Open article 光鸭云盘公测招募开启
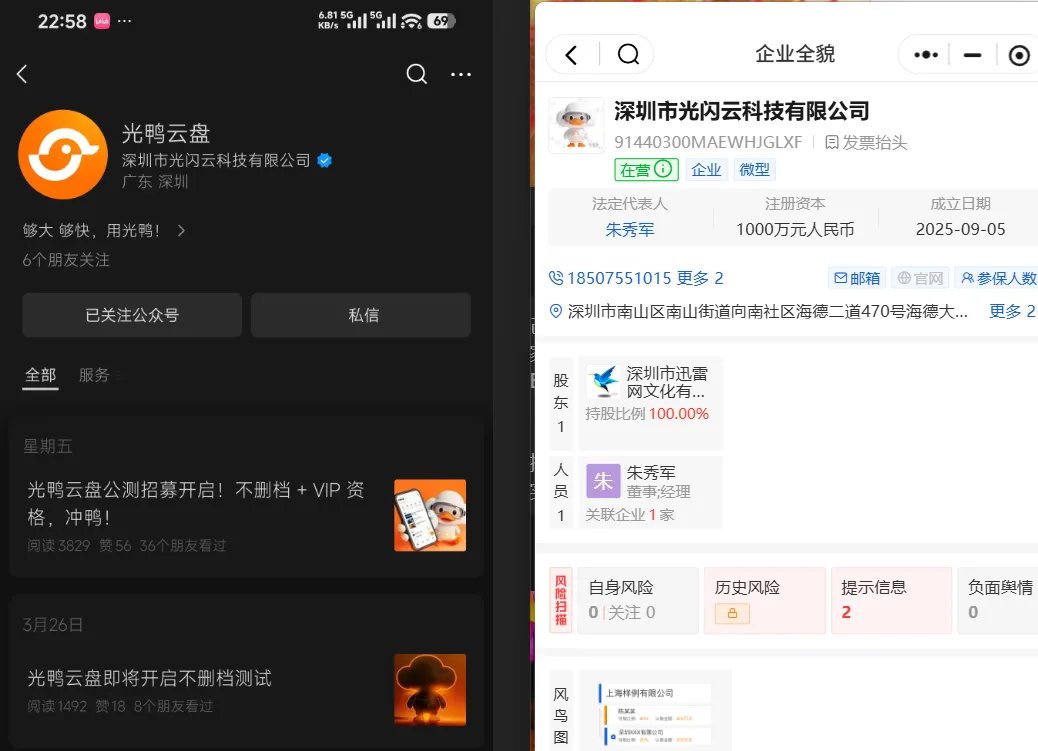1038x751 pixels. coord(196,503)
